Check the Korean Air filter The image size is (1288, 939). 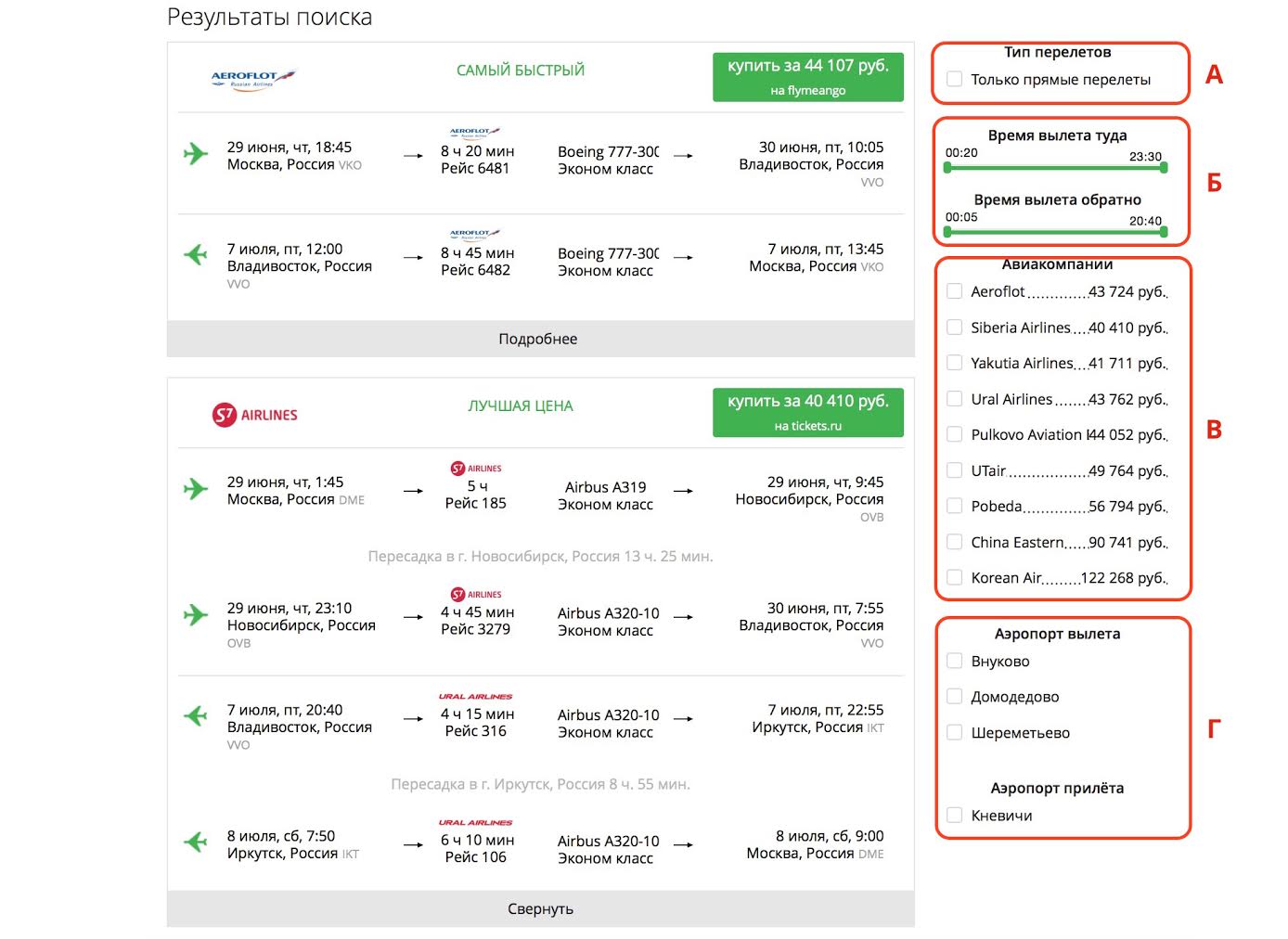click(x=954, y=577)
